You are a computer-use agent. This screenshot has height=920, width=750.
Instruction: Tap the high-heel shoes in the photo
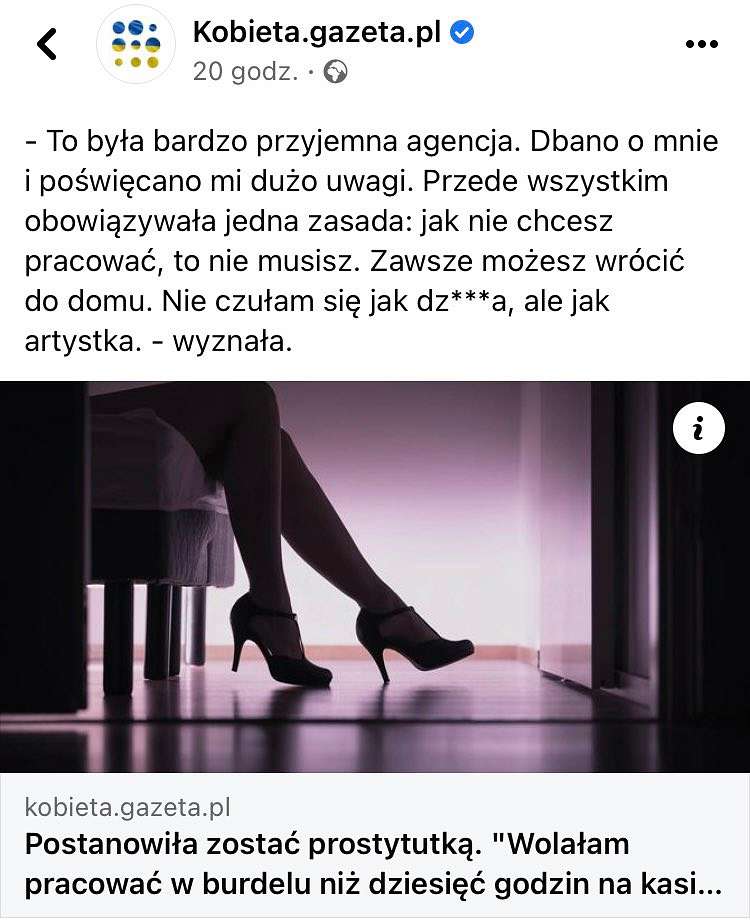coord(351,641)
